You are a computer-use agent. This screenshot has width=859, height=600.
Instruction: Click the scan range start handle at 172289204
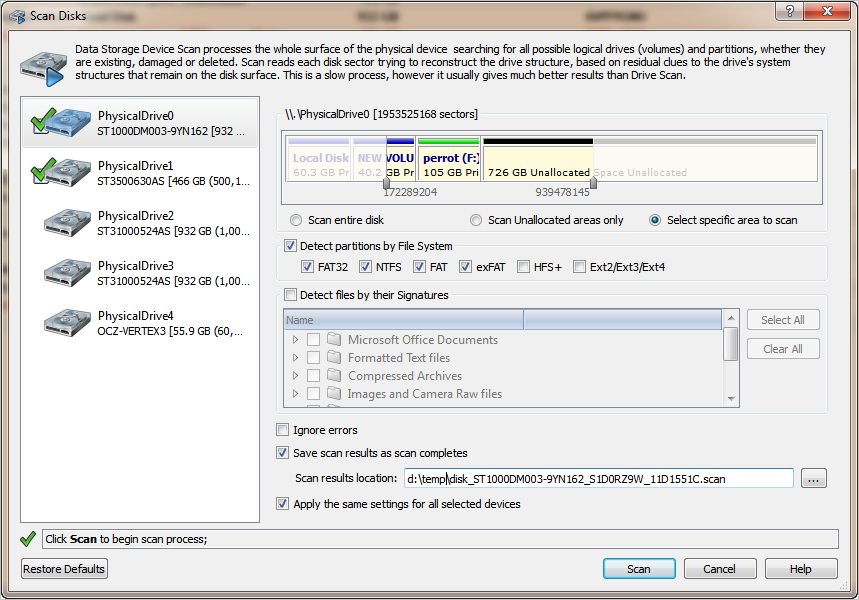coord(386,183)
